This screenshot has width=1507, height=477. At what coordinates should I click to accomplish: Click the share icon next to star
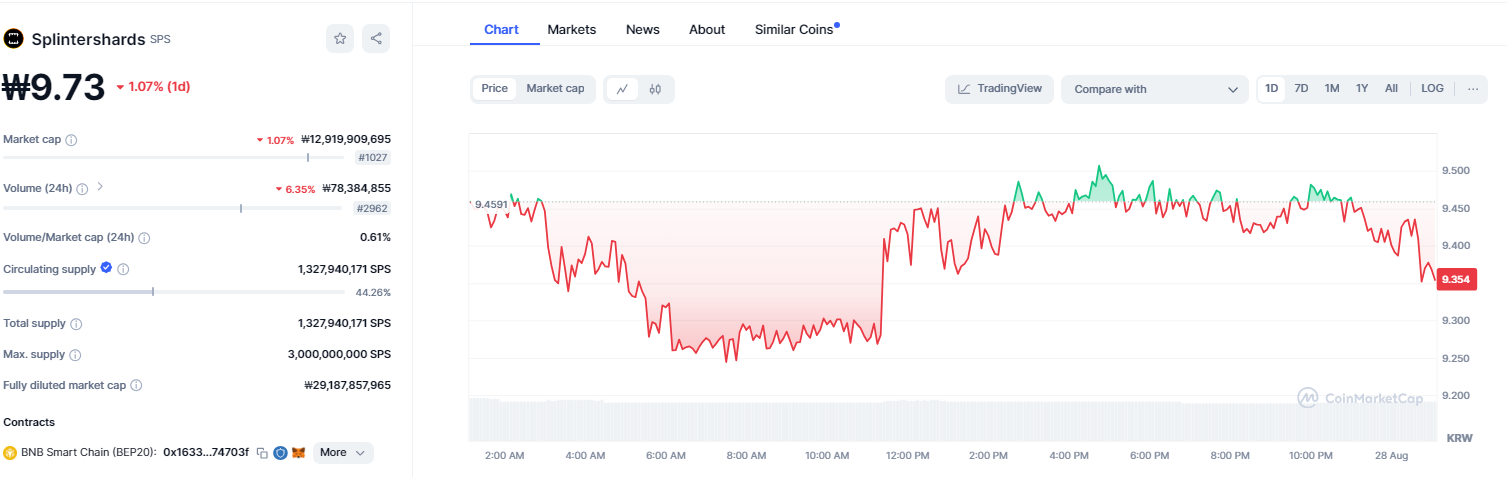(376, 39)
